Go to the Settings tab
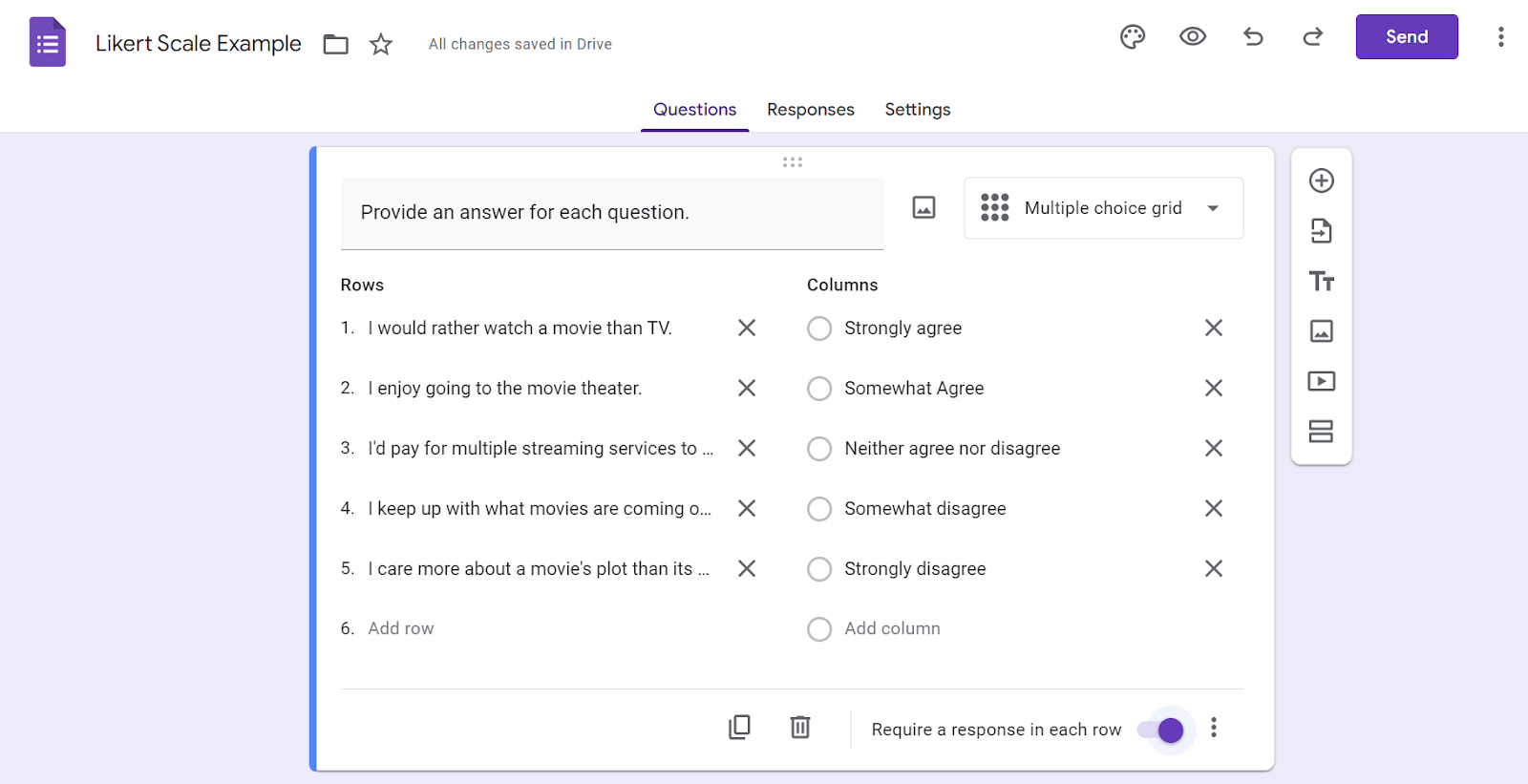 (917, 110)
